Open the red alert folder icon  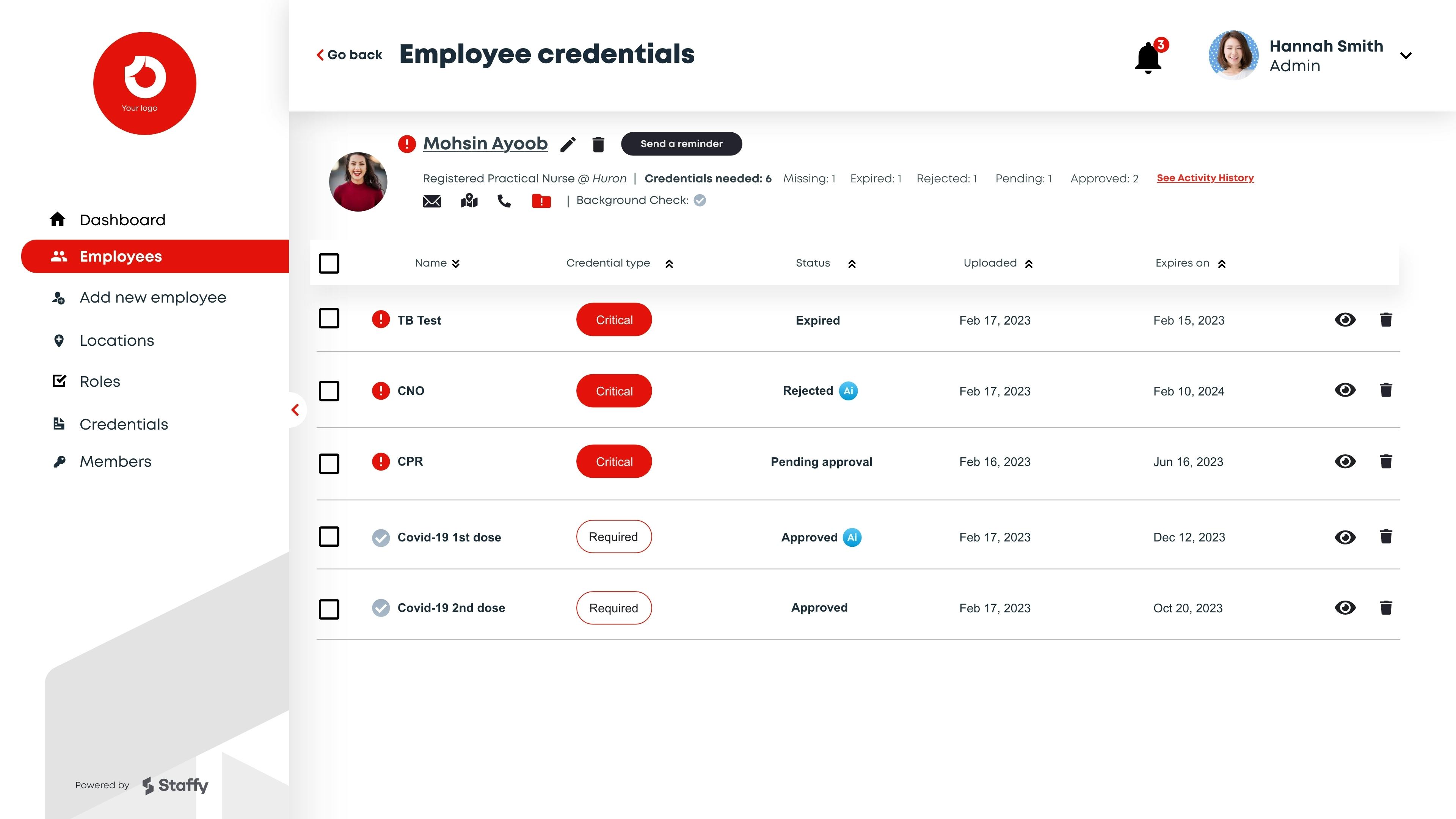pos(541,201)
